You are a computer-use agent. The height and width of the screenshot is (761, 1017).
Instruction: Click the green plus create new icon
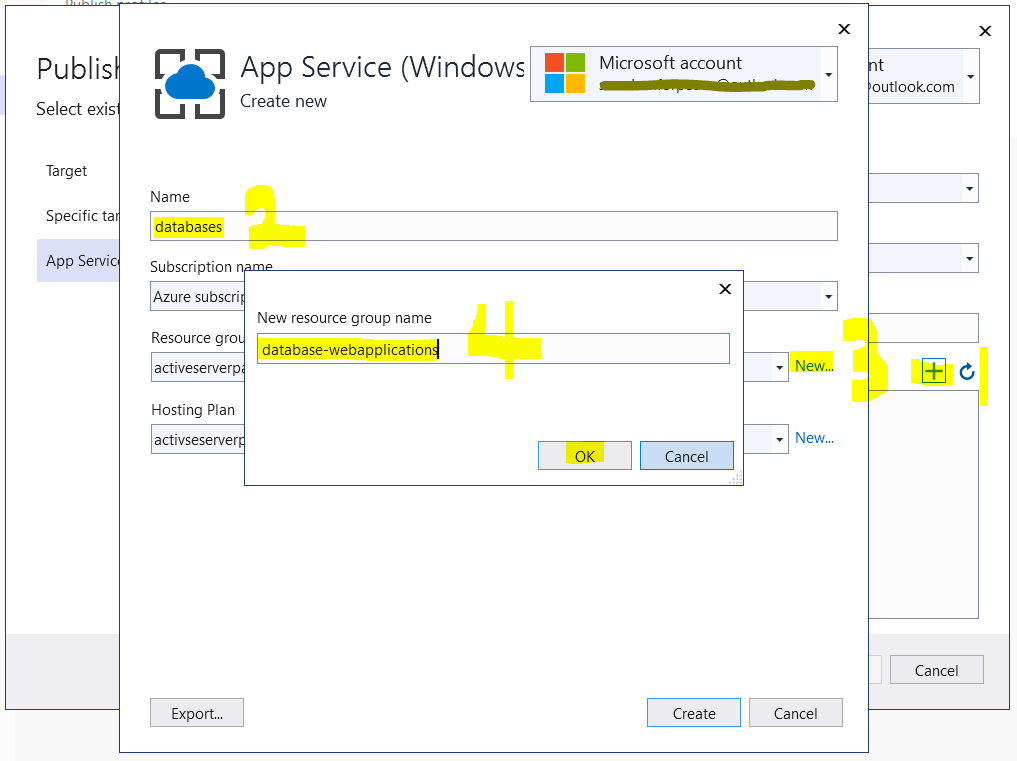(933, 372)
